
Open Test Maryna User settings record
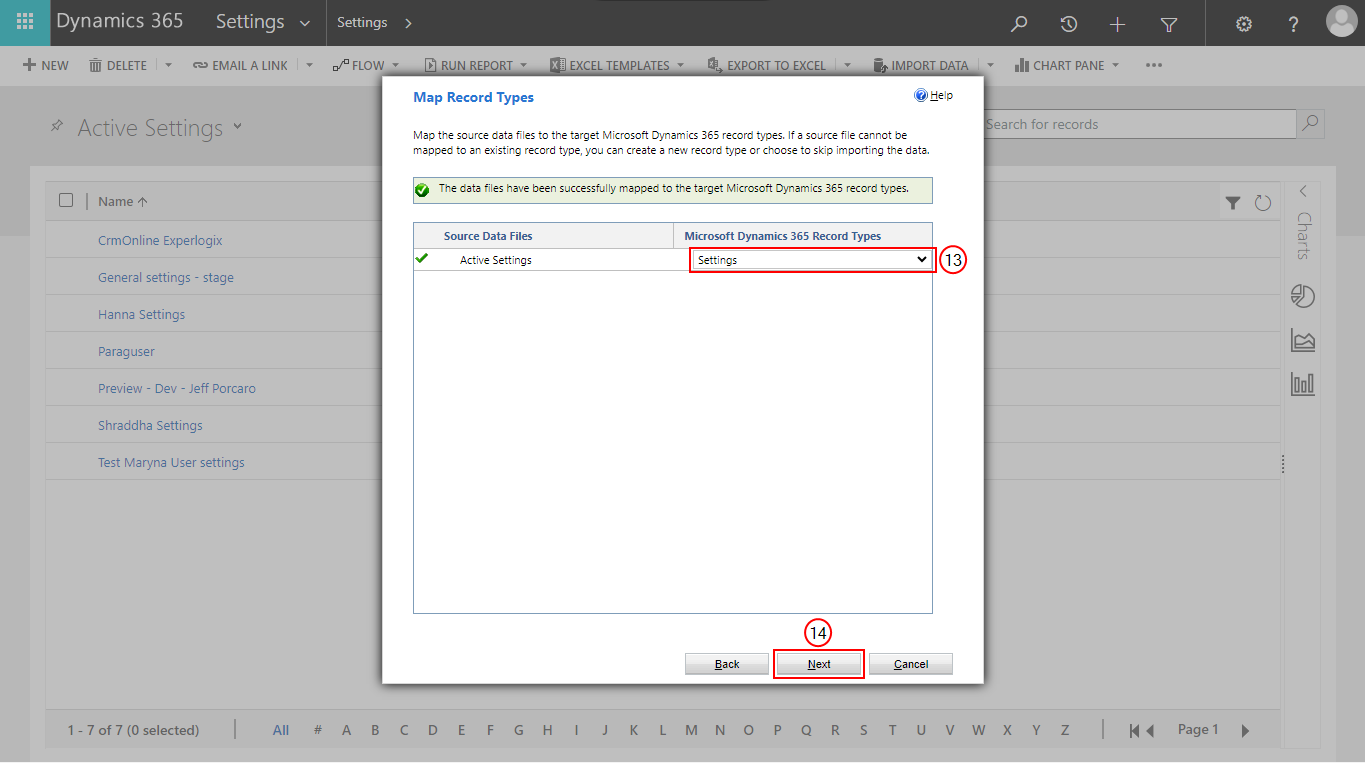[x=171, y=462]
